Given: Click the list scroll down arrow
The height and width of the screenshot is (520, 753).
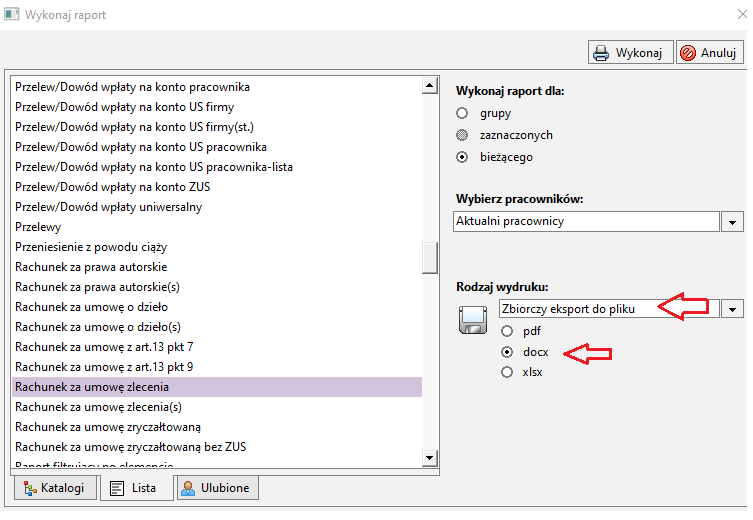Looking at the screenshot, I should point(430,458).
